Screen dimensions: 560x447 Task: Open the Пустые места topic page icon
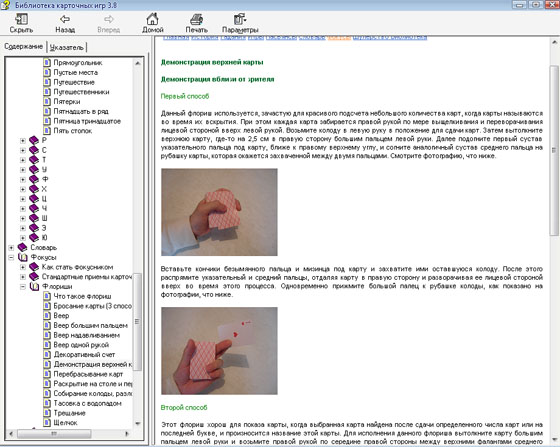click(x=47, y=72)
